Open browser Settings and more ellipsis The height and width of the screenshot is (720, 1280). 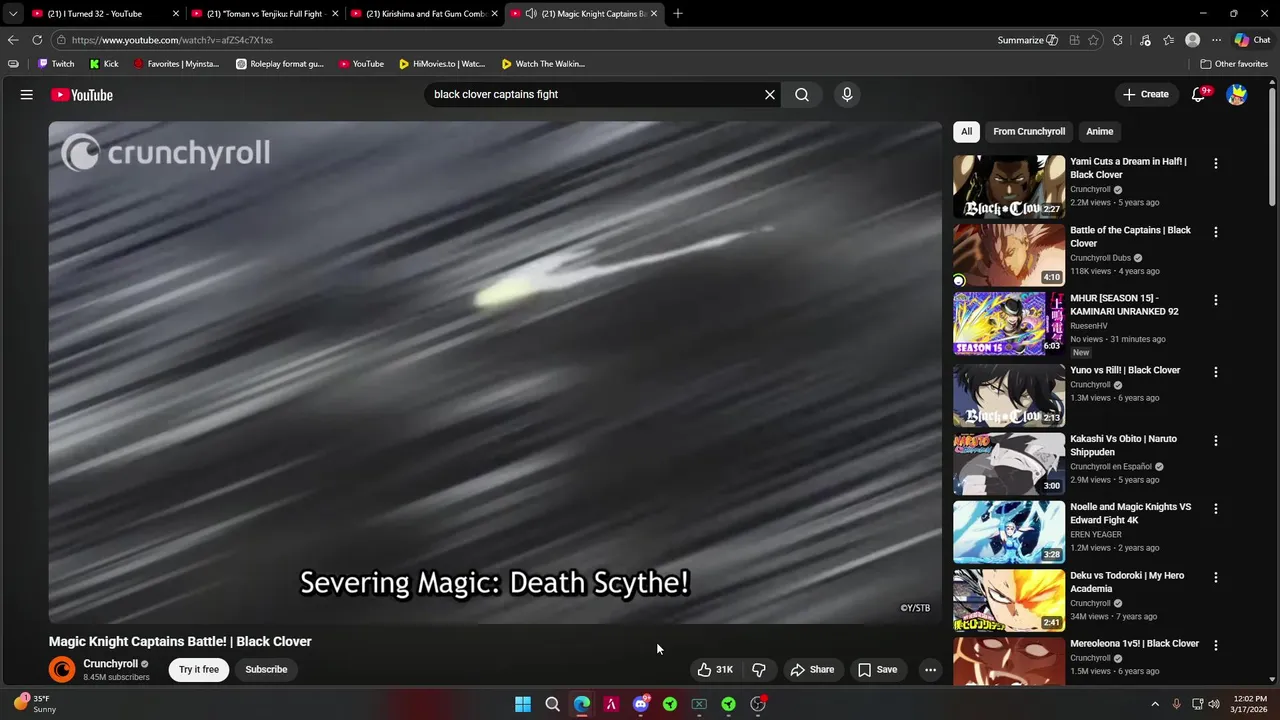coord(1216,40)
